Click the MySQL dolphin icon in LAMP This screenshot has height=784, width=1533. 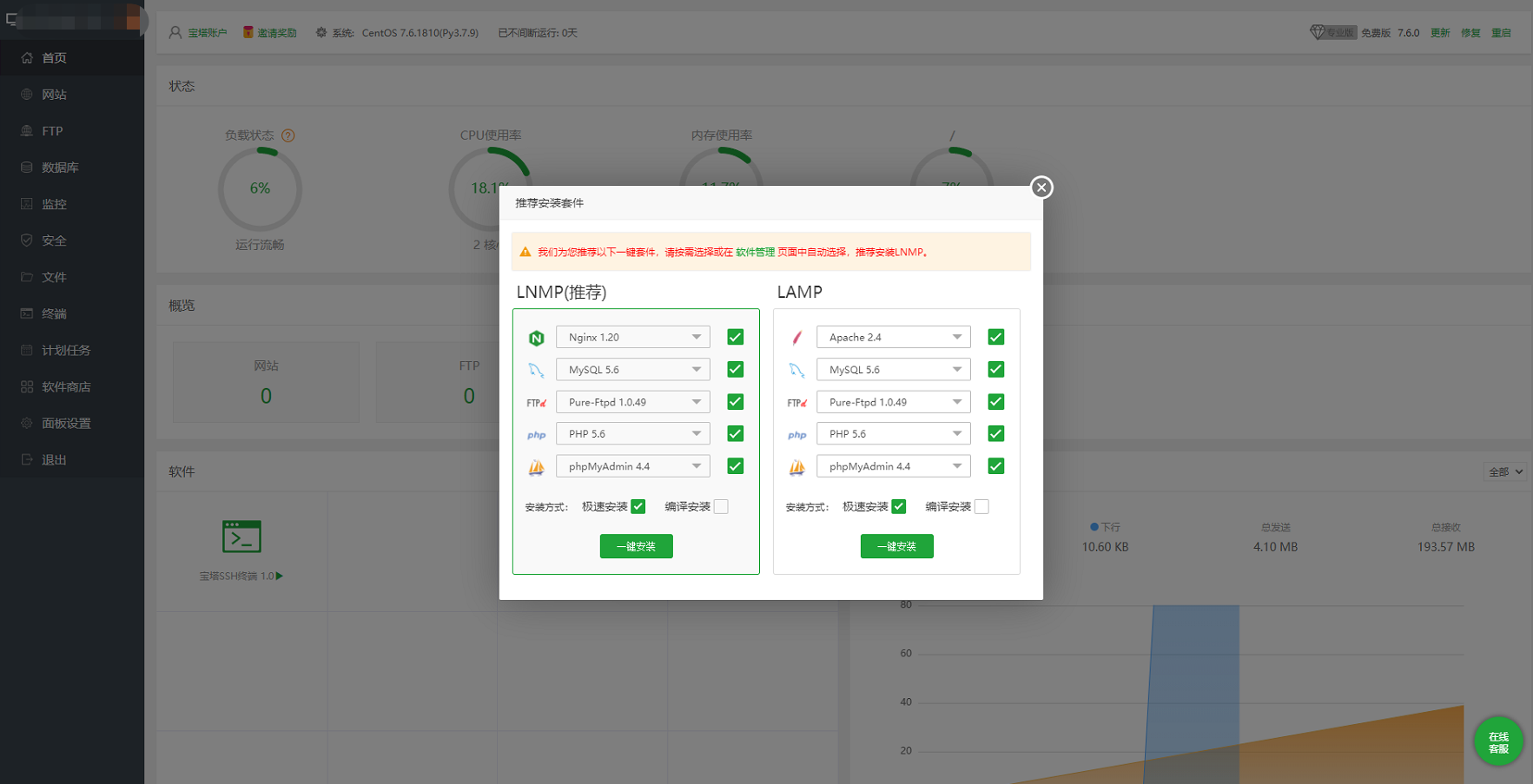tap(797, 370)
